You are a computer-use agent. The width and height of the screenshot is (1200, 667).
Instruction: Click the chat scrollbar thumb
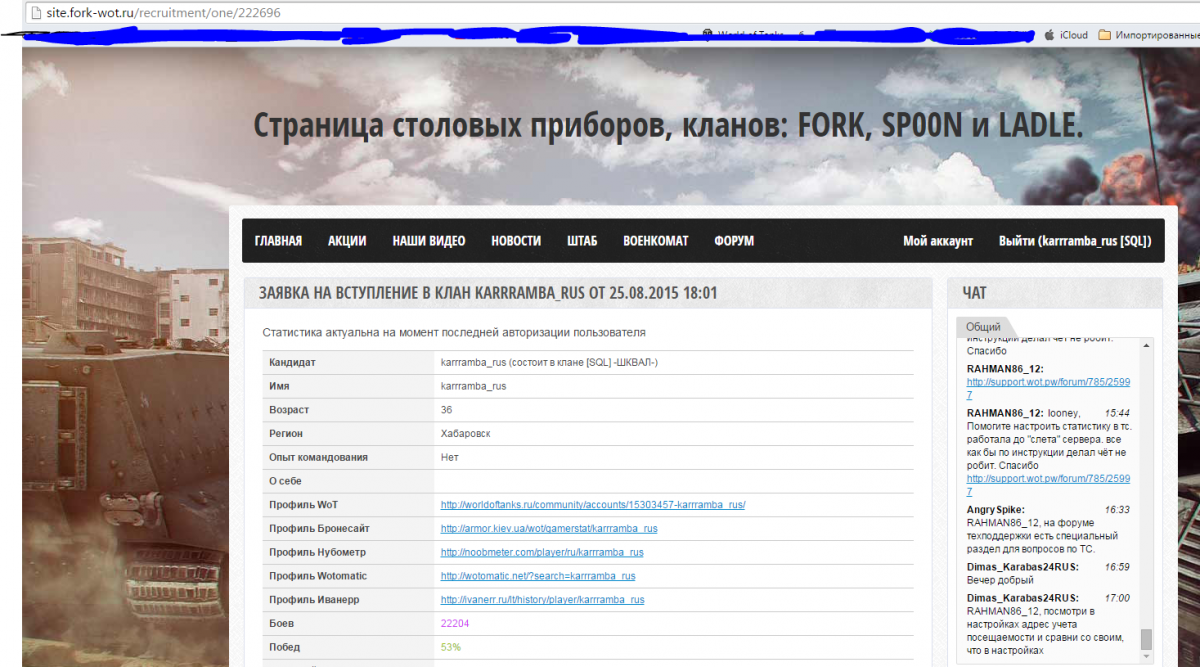point(1146,638)
